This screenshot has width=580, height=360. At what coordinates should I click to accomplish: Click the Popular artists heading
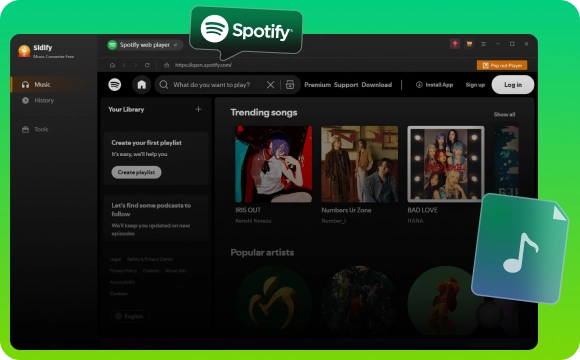[262, 252]
